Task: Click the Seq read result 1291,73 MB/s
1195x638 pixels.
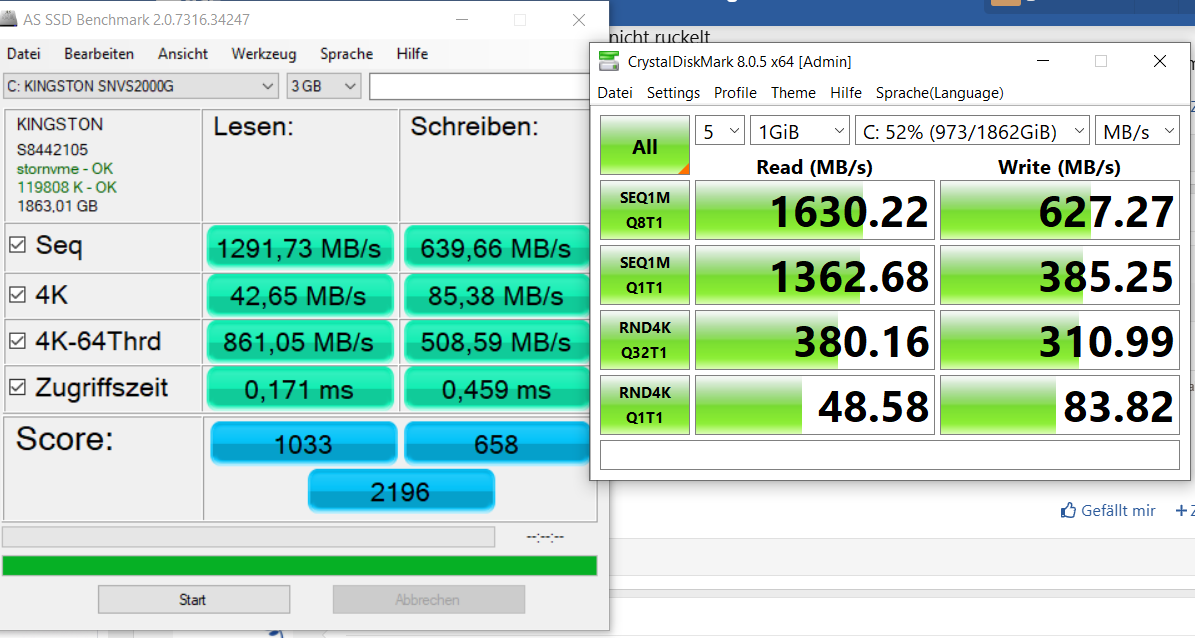Action: [x=300, y=248]
